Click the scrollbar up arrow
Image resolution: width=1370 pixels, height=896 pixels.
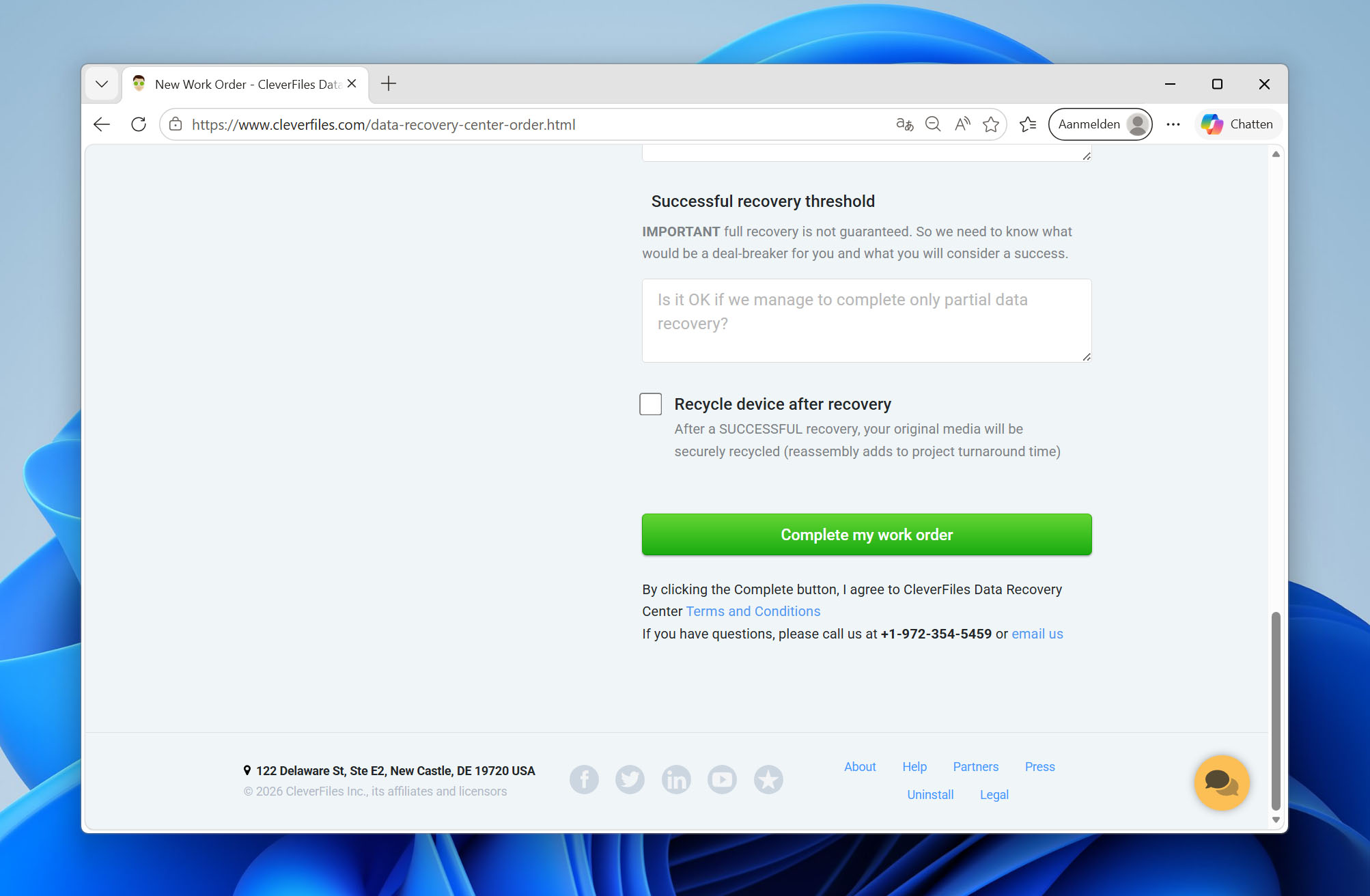coord(1276,154)
